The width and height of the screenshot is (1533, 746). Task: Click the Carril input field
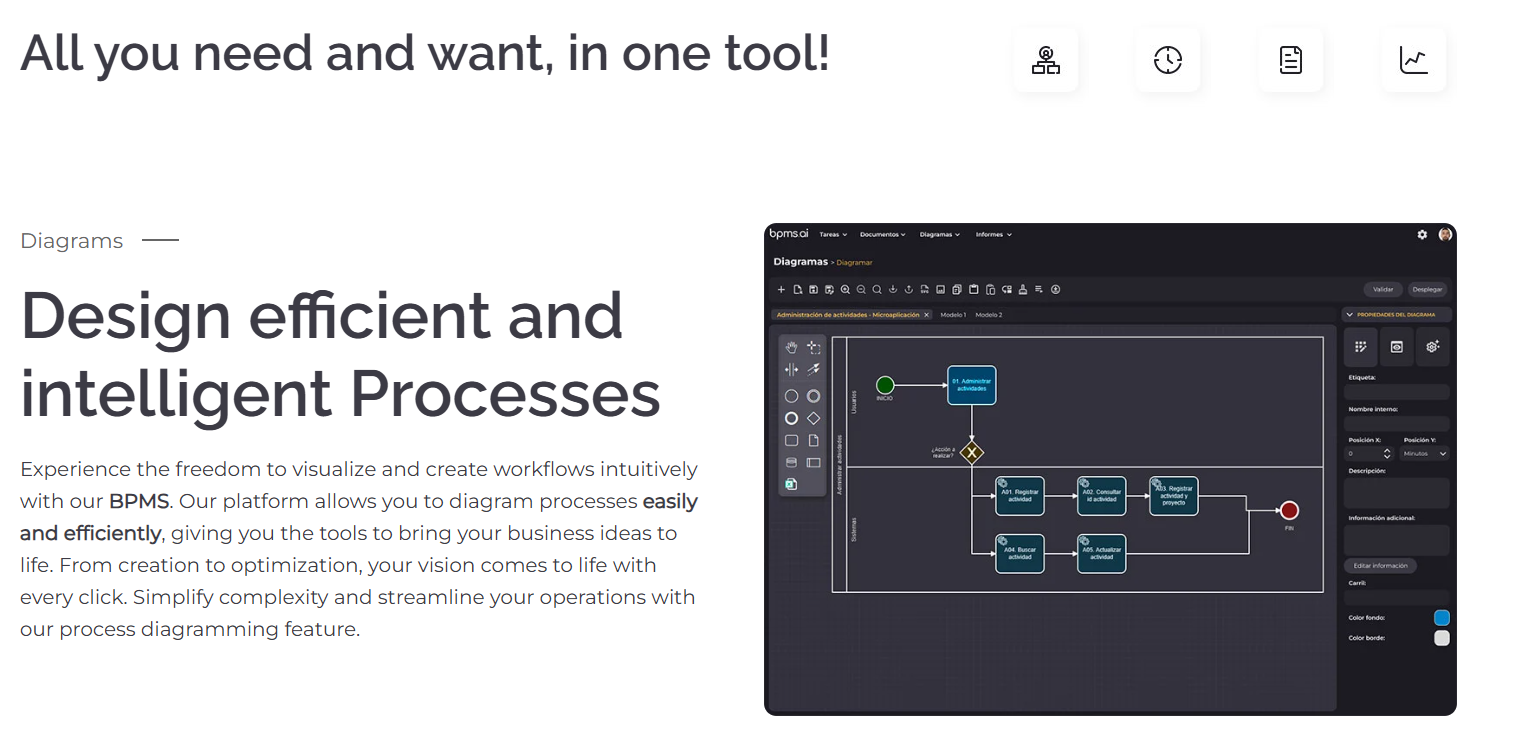1397,597
